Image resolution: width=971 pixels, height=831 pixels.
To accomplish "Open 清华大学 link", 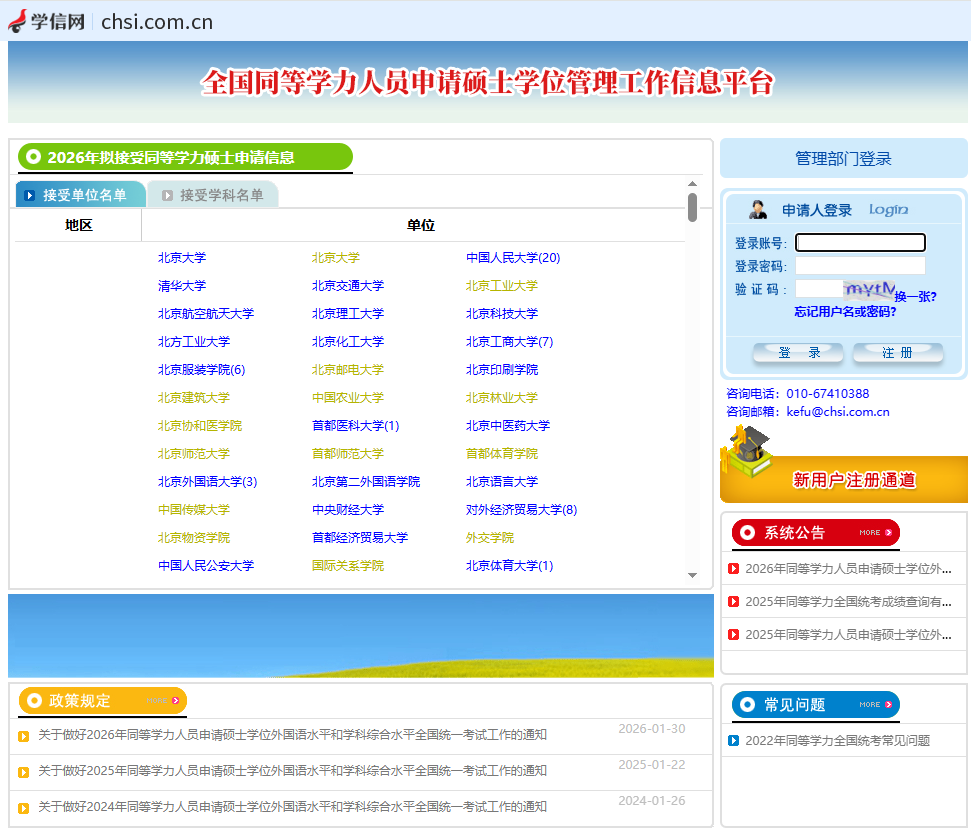I will pyautogui.click(x=181, y=285).
